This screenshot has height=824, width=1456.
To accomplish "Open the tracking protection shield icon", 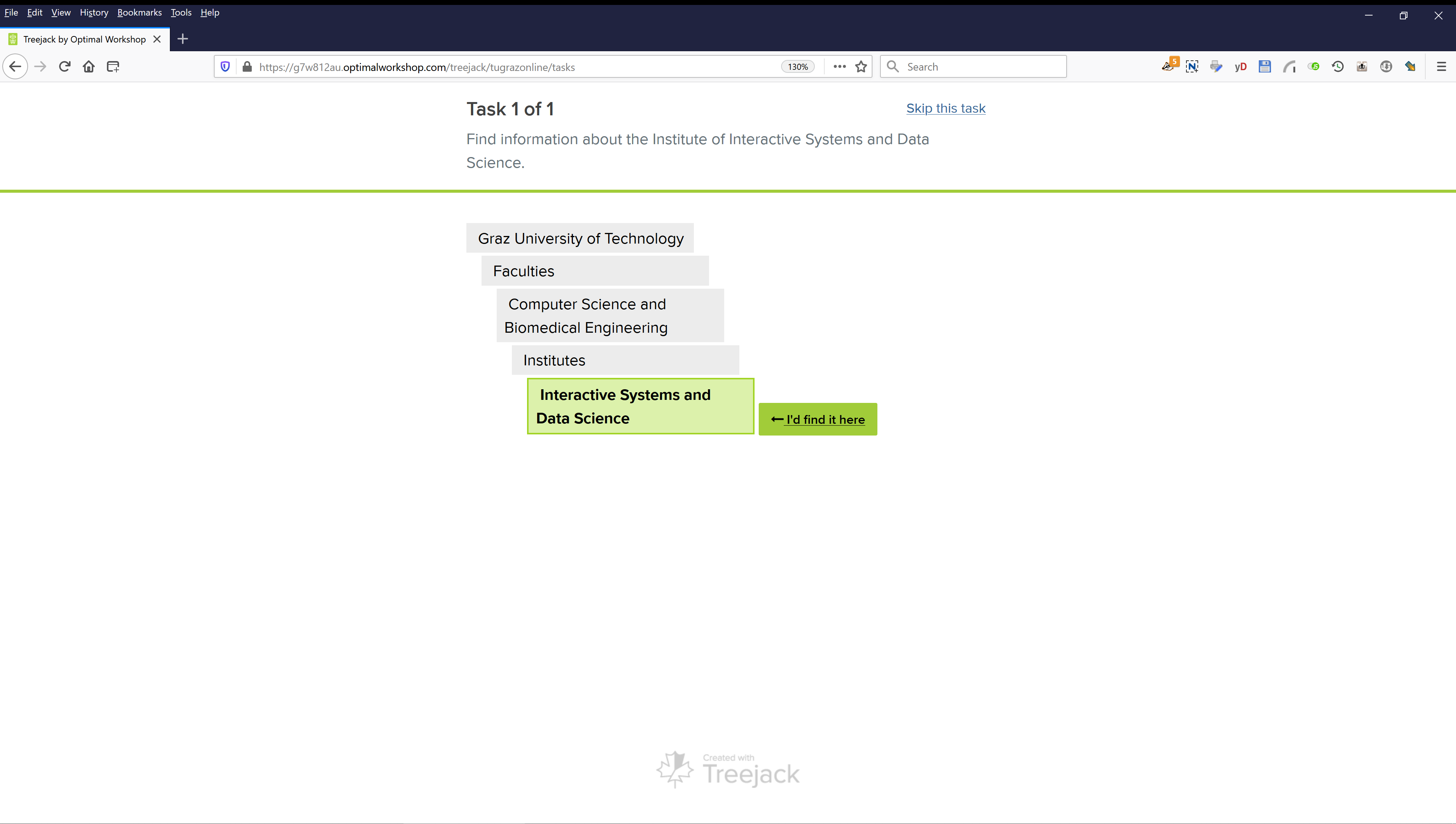I will 225,67.
